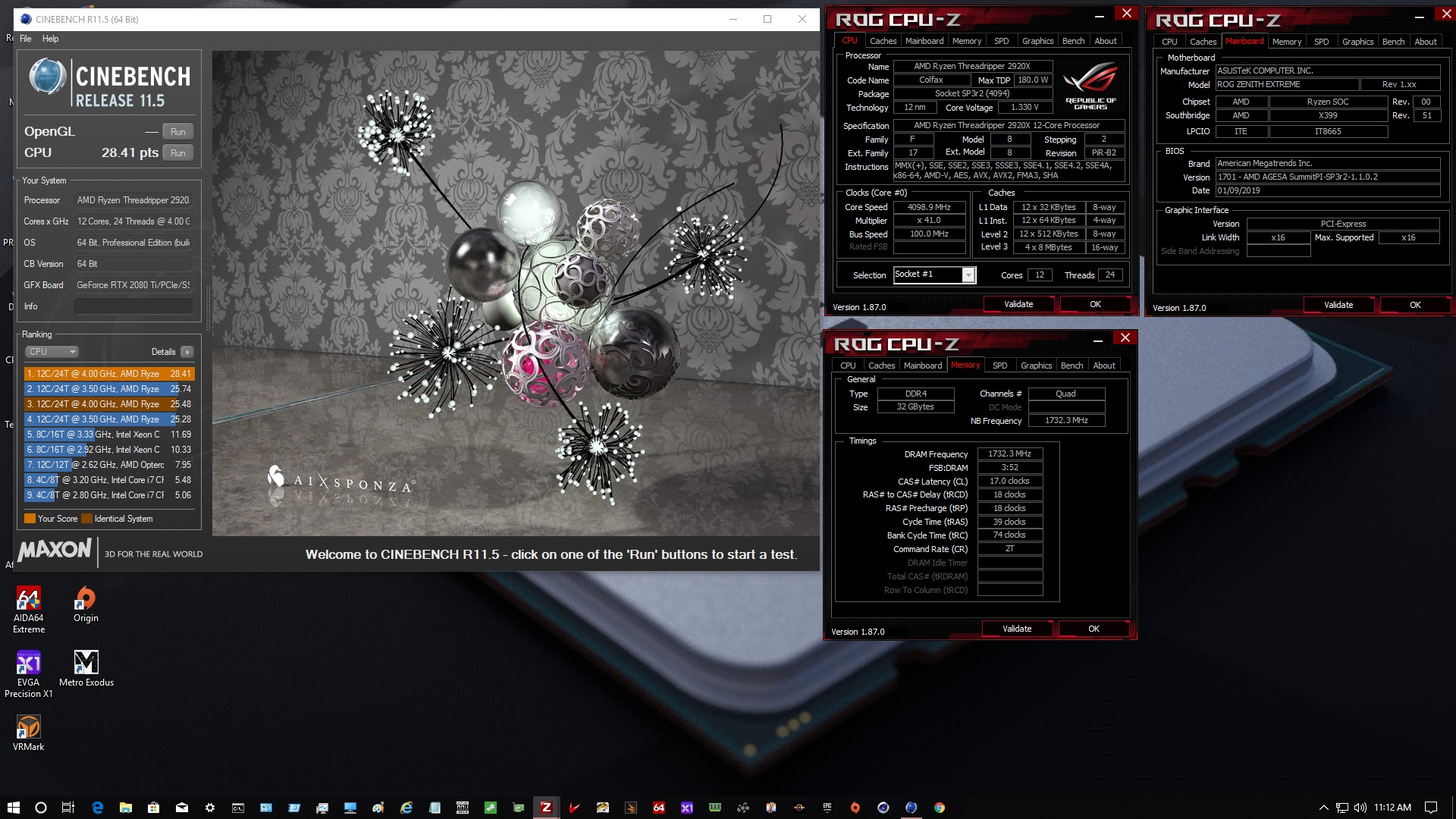Open Task View from the taskbar
This screenshot has height=819, width=1456.
click(68, 808)
